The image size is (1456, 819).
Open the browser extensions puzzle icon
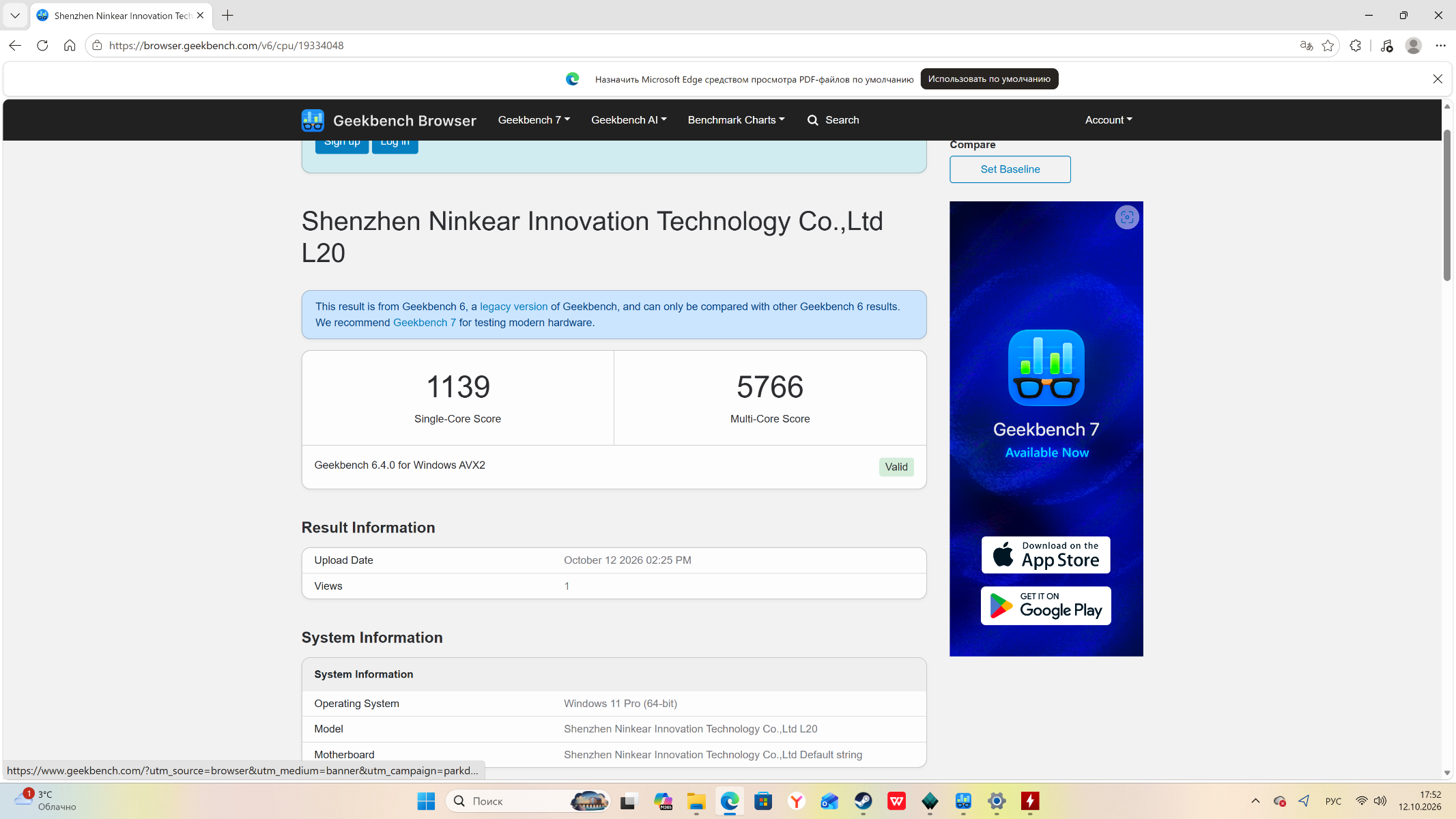click(x=1356, y=46)
